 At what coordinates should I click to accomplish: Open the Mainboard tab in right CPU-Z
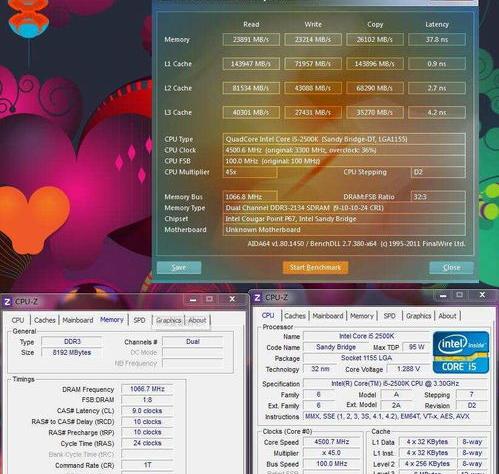pos(328,316)
